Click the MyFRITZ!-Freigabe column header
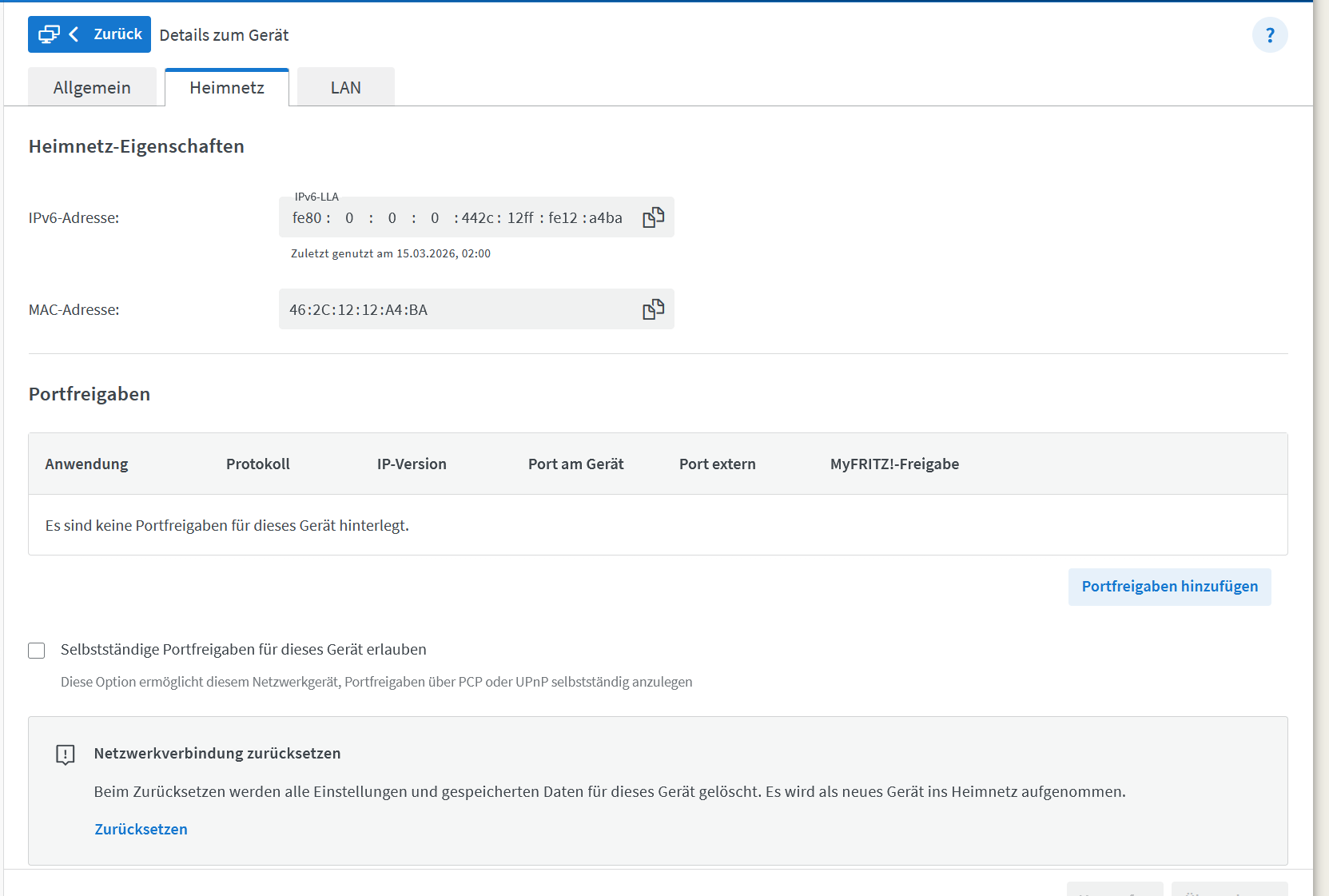Screen dimensions: 1329x896 [x=894, y=464]
